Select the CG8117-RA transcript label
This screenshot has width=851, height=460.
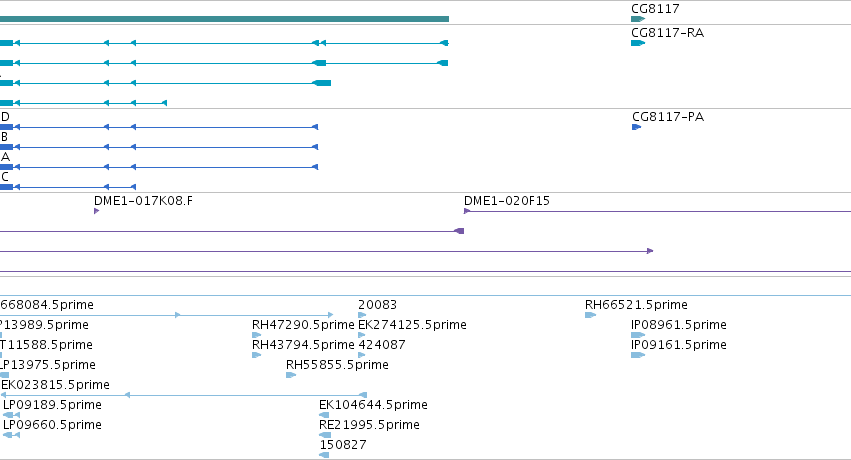pos(667,33)
